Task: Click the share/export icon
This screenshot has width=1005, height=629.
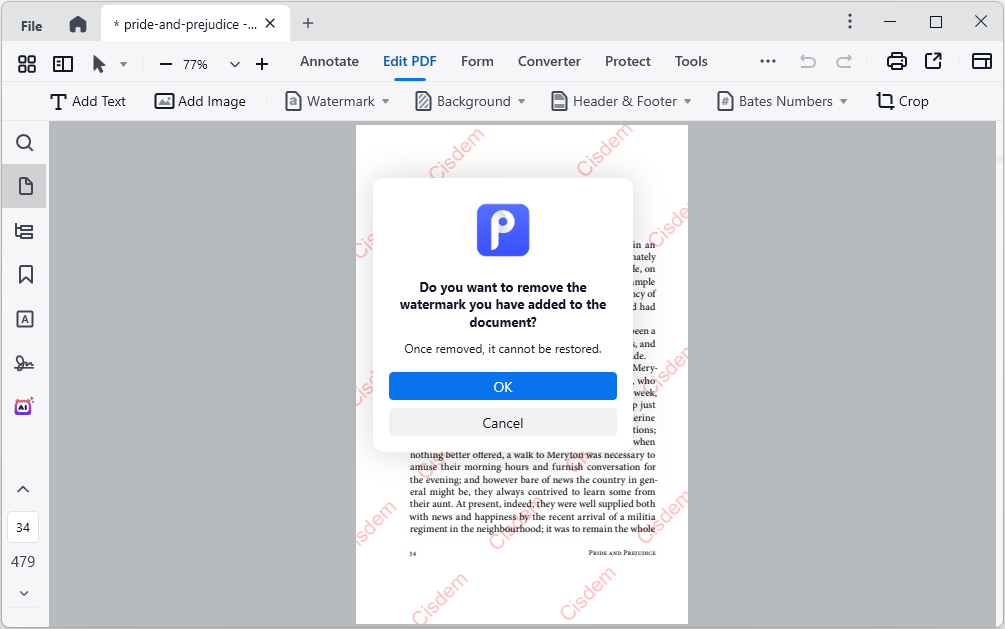Action: tap(933, 62)
